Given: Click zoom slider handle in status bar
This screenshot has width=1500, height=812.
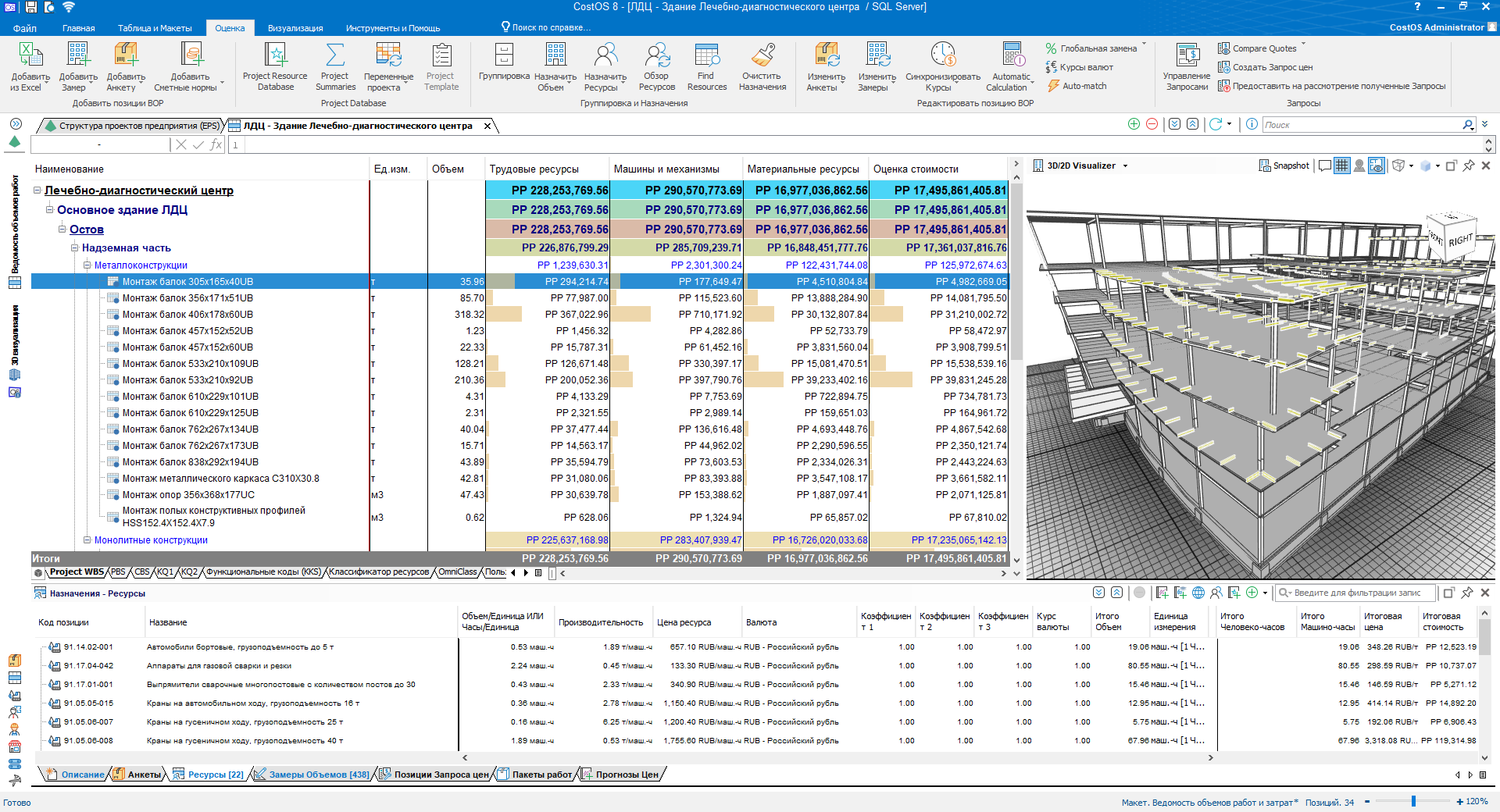Looking at the screenshot, I should (x=1413, y=801).
